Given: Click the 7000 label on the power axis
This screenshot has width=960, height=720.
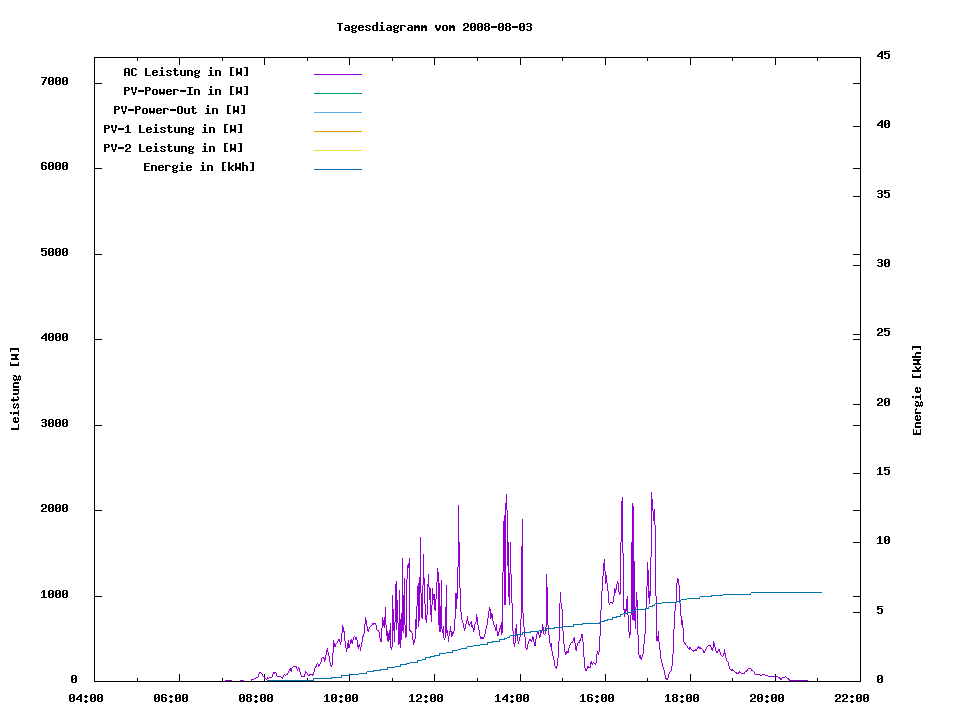Looking at the screenshot, I should click(x=54, y=81).
